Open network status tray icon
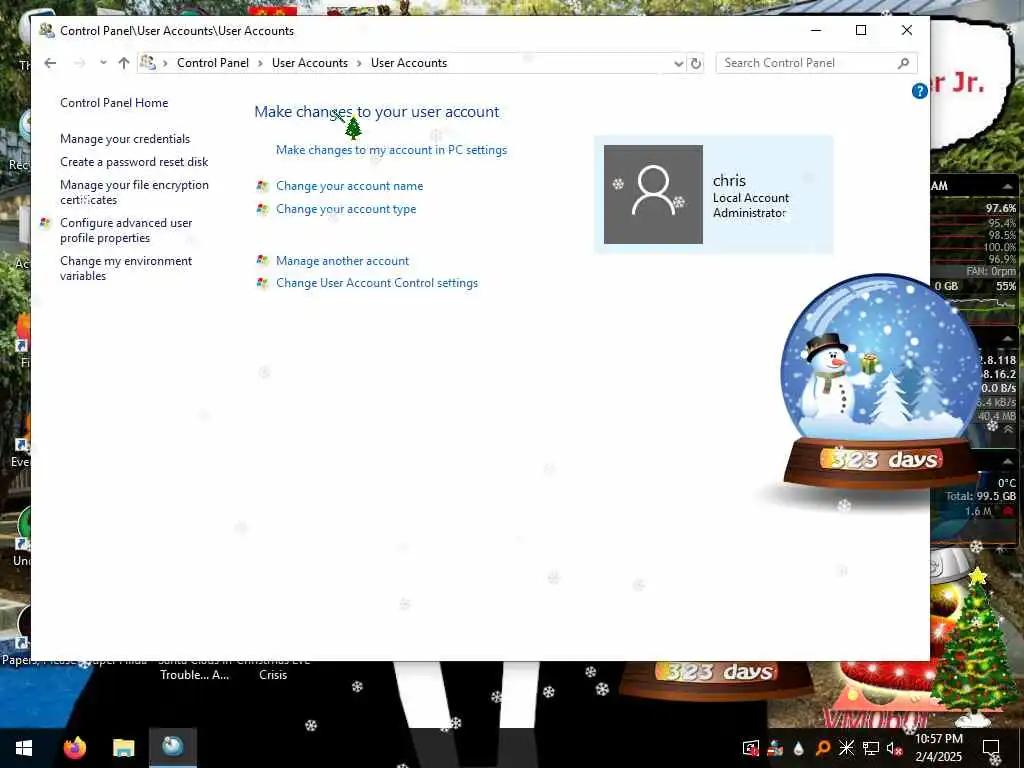The width and height of the screenshot is (1024, 768). tap(871, 748)
